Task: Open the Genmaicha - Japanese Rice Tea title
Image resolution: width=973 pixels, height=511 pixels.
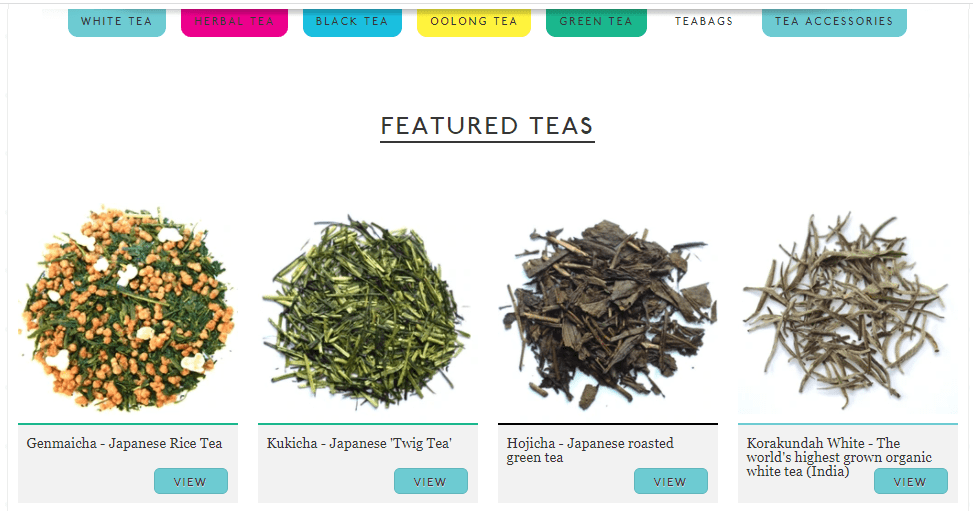Action: click(124, 443)
